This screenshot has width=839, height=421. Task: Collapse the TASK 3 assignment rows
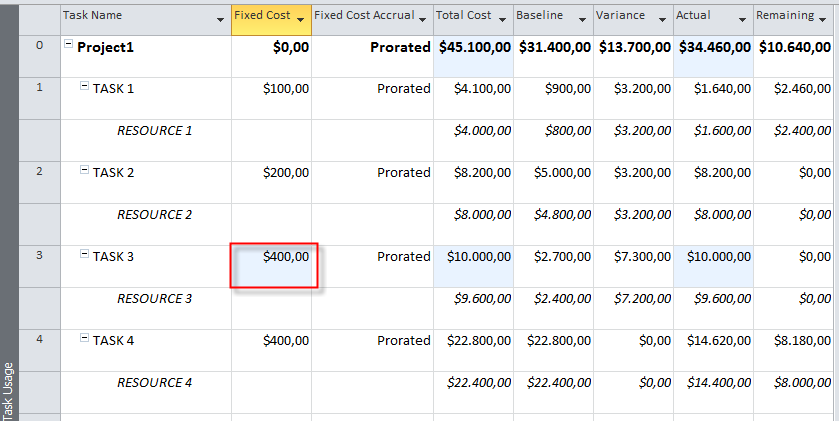coord(85,256)
